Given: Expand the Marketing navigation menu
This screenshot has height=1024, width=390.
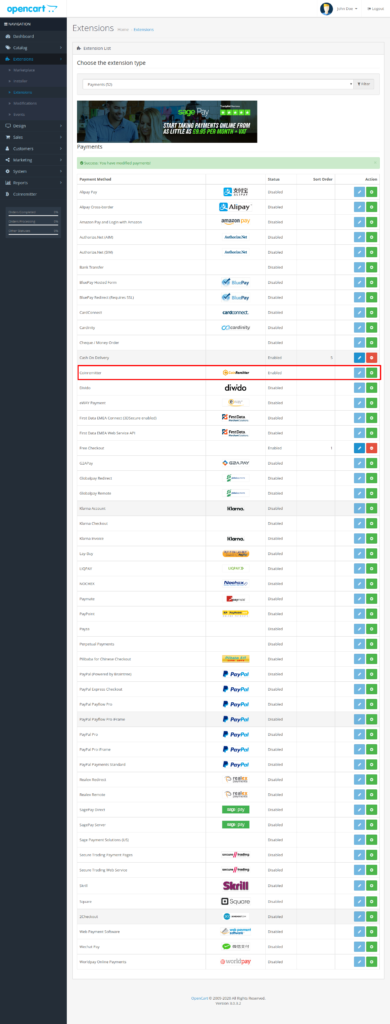Looking at the screenshot, I should (33, 160).
